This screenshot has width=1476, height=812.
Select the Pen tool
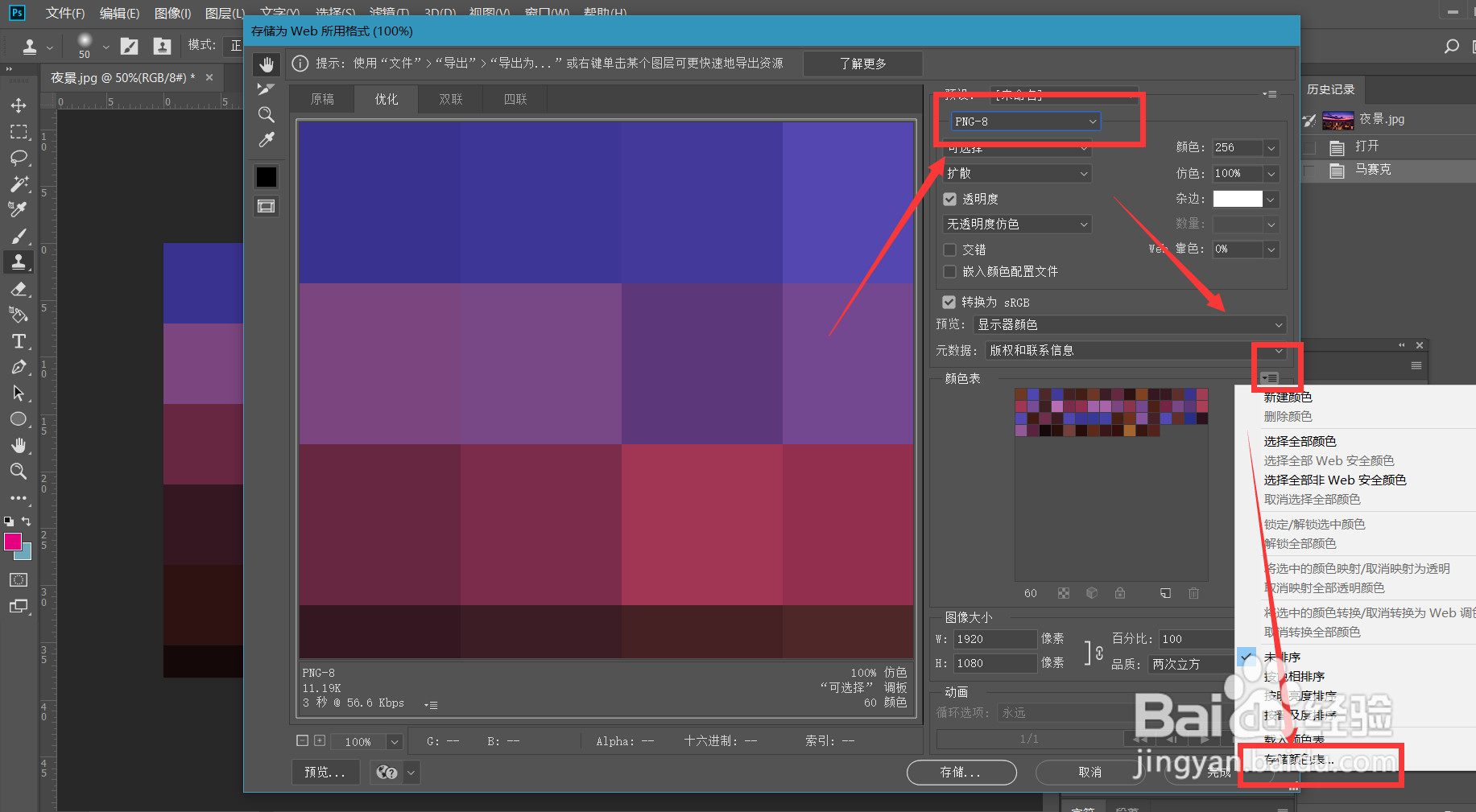19,367
